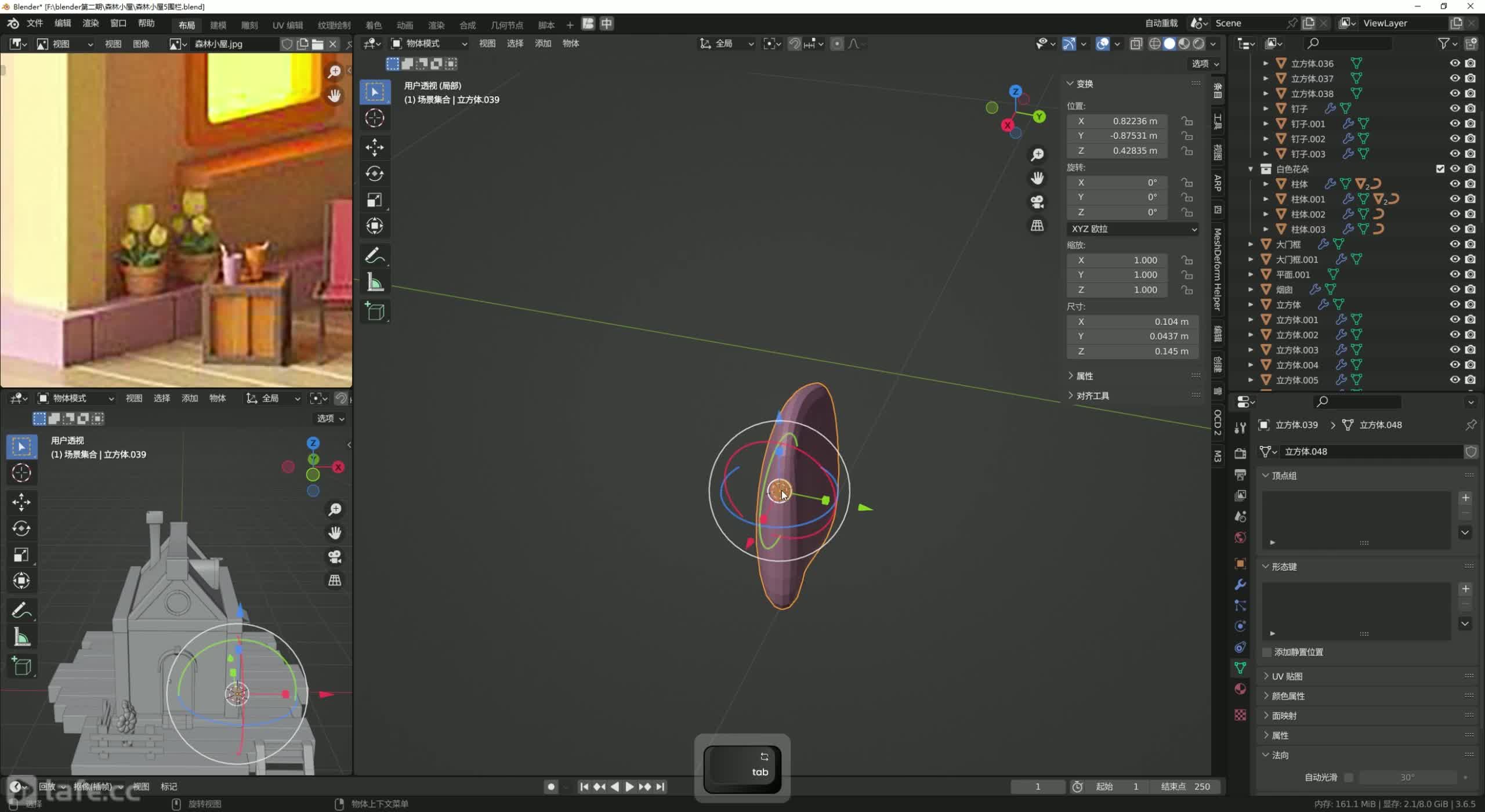Add a shape key with plus button

point(1465,589)
